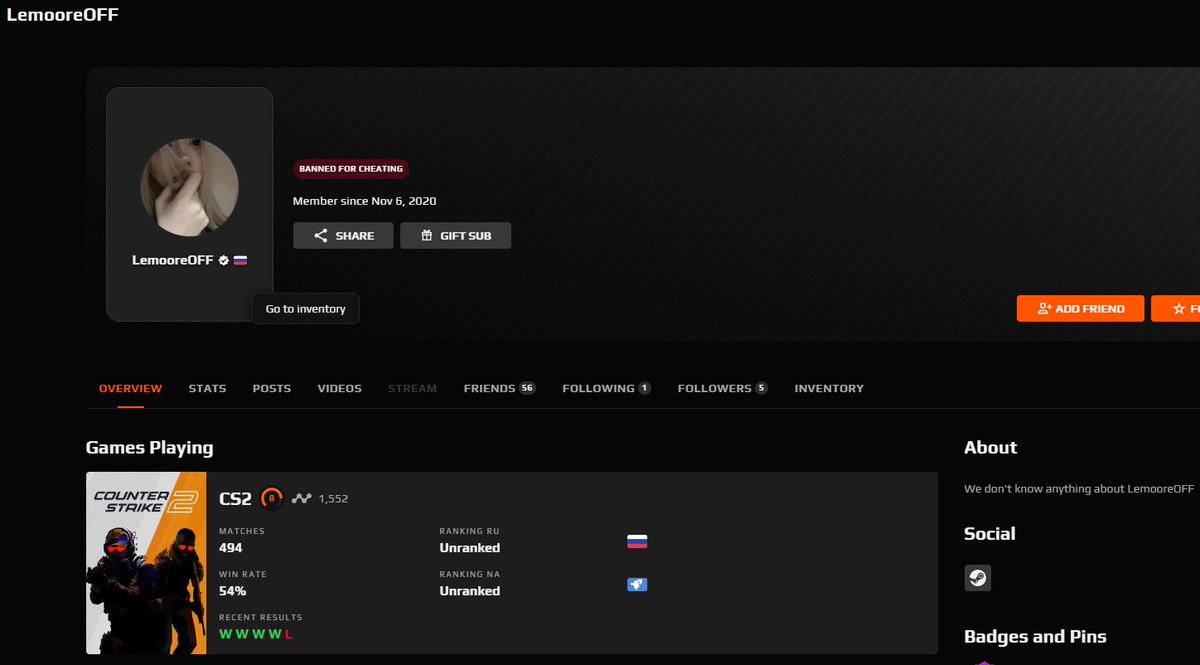Open the profile avatar picture
1200x665 pixels.
point(190,187)
